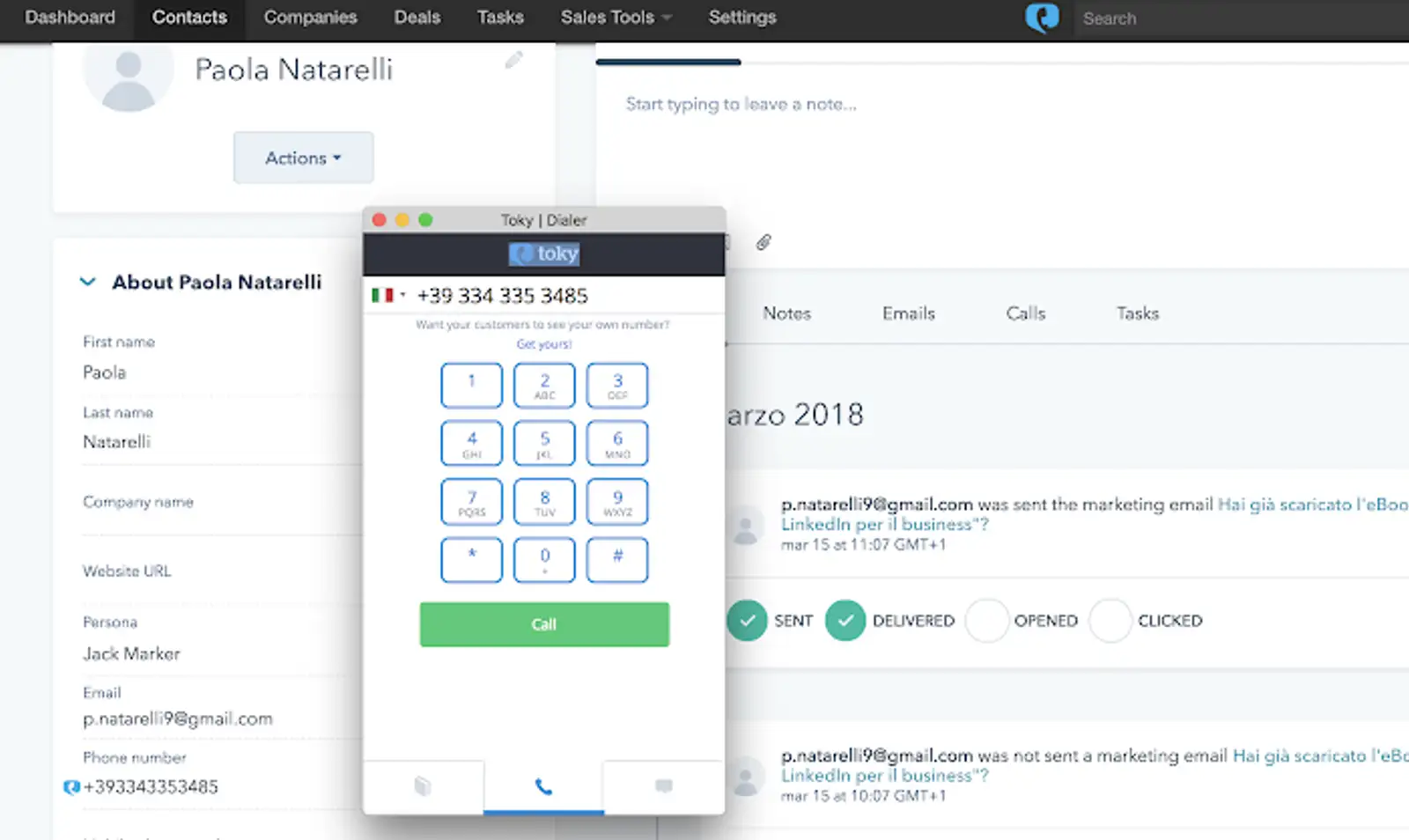Click the green SENT checkmark status icon
The width and height of the screenshot is (1409, 840).
(747, 621)
